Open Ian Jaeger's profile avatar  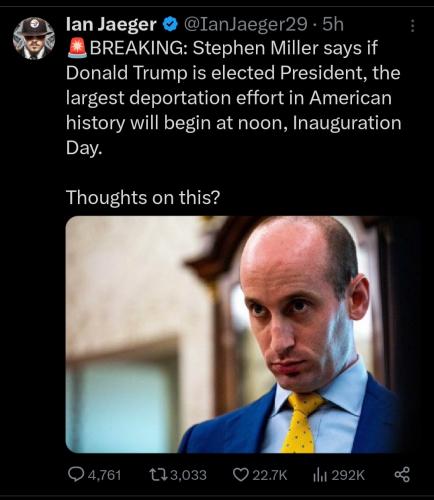34,38
